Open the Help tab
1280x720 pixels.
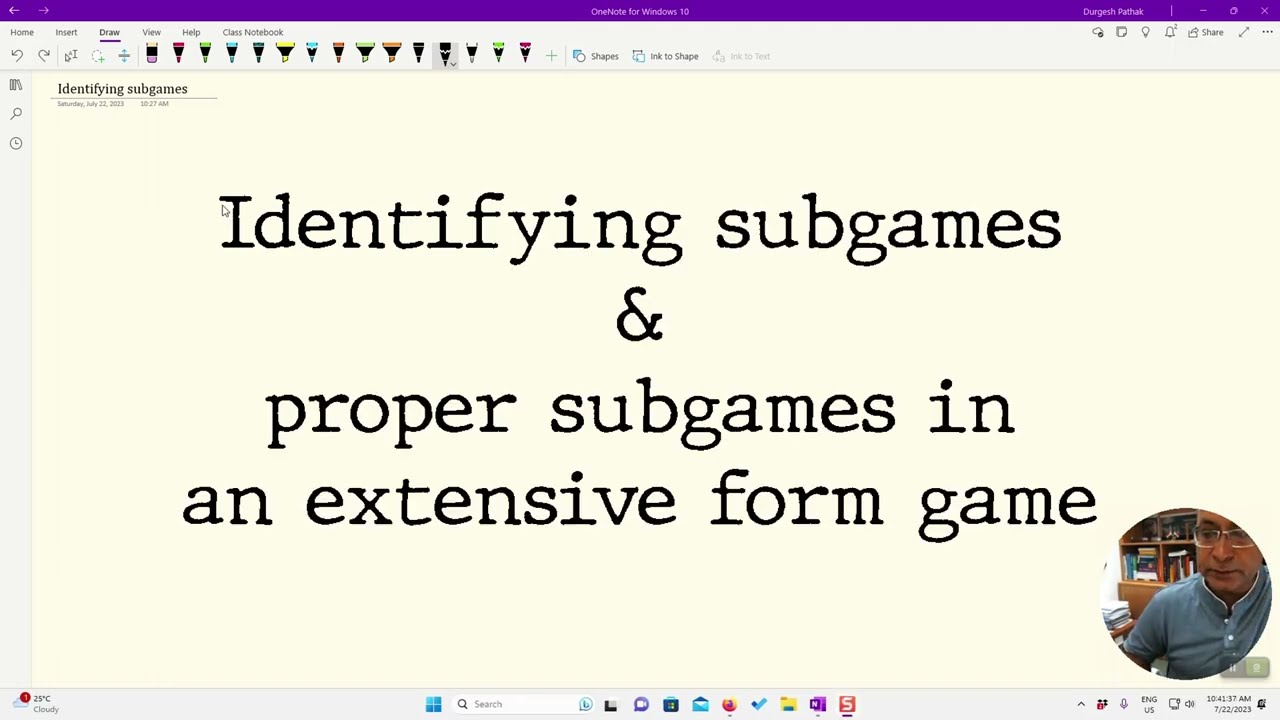click(191, 32)
